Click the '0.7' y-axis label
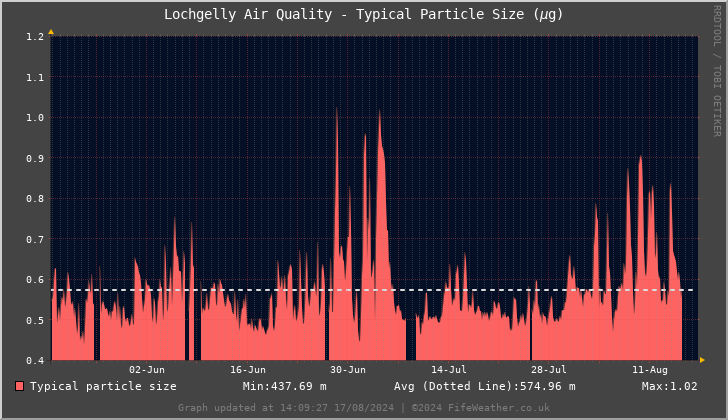Screen dimensions: 728x420 click(x=35, y=239)
